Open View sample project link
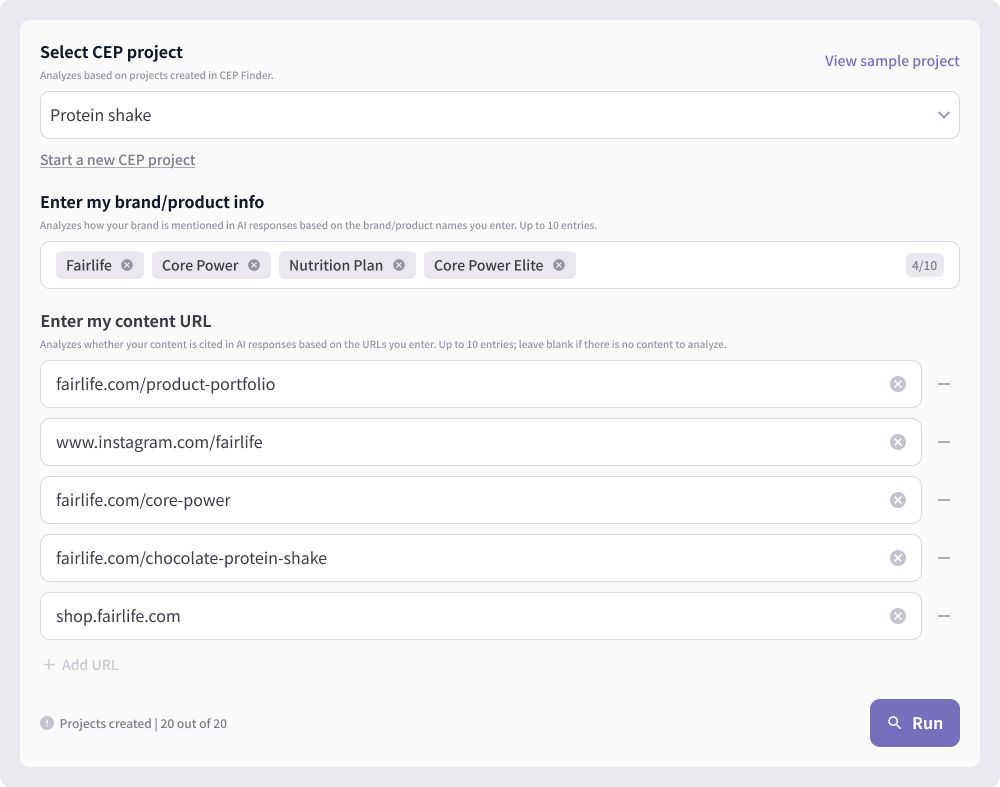 click(x=892, y=61)
